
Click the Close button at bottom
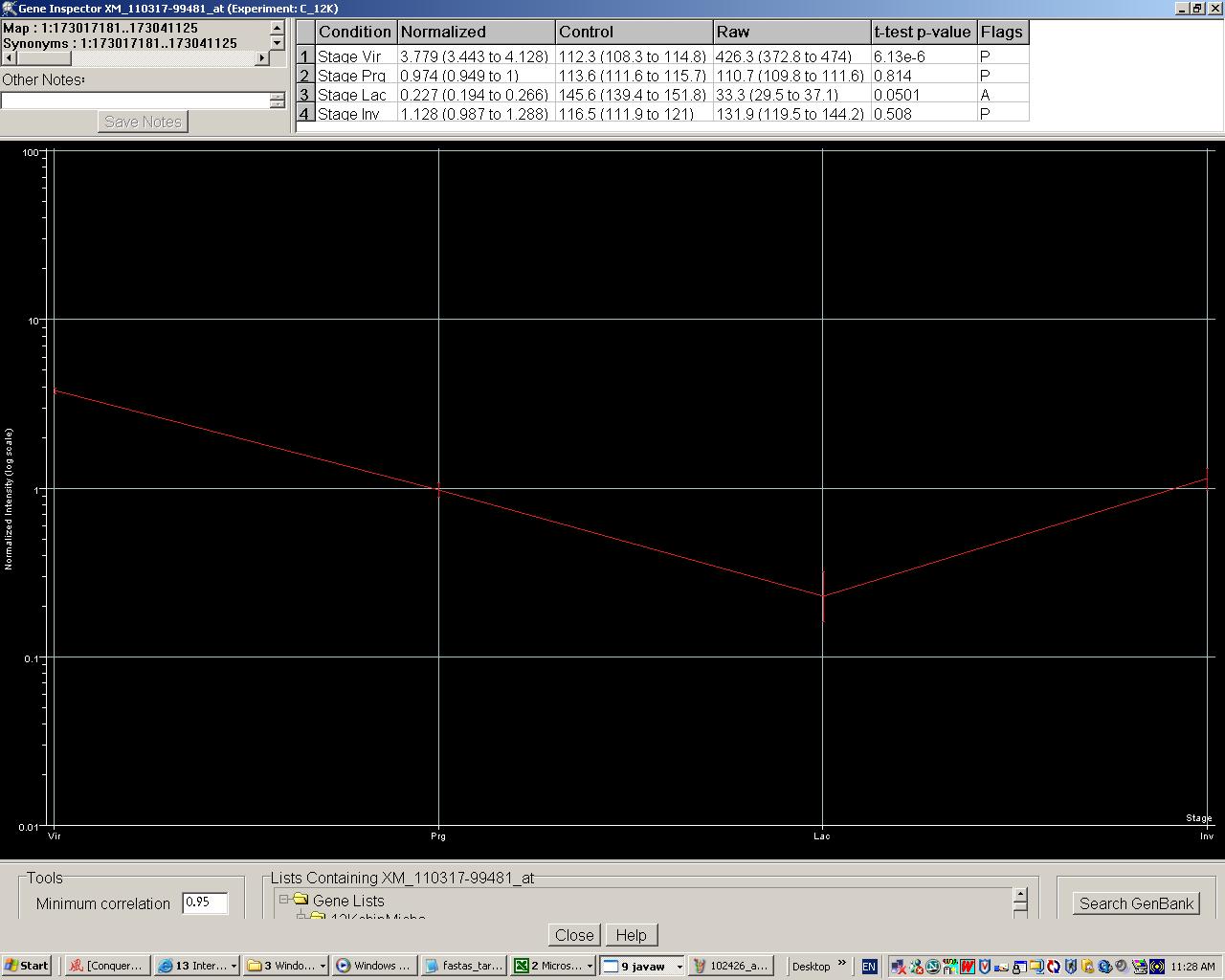(x=574, y=935)
